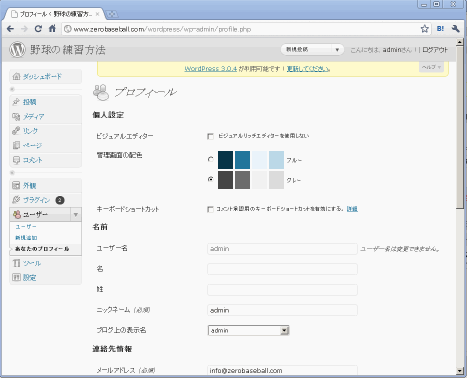Click the コメント bubble icon
Screen dimensions: 467x378
coord(16,160)
